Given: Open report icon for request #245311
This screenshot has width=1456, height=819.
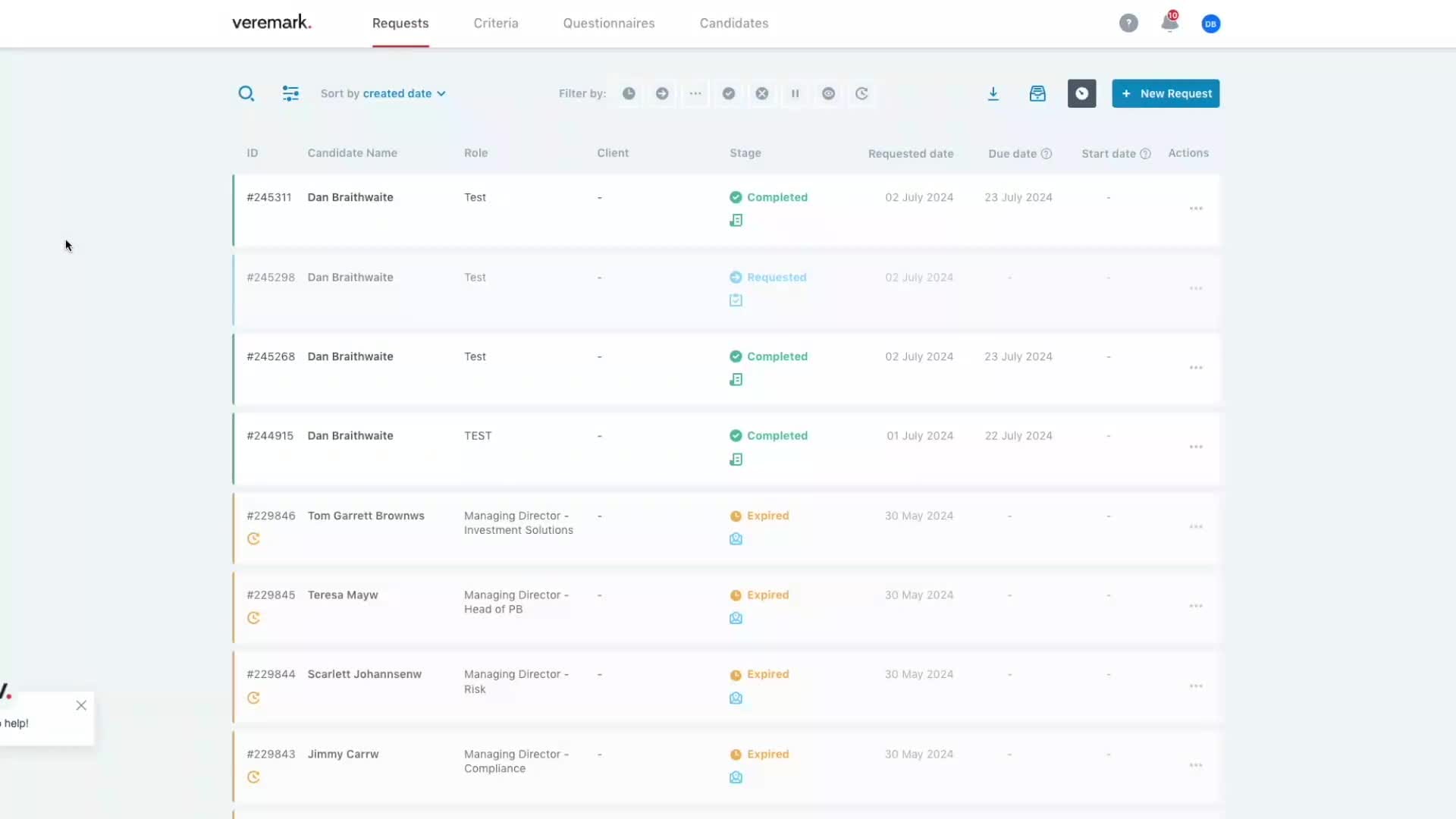Looking at the screenshot, I should pos(736,221).
